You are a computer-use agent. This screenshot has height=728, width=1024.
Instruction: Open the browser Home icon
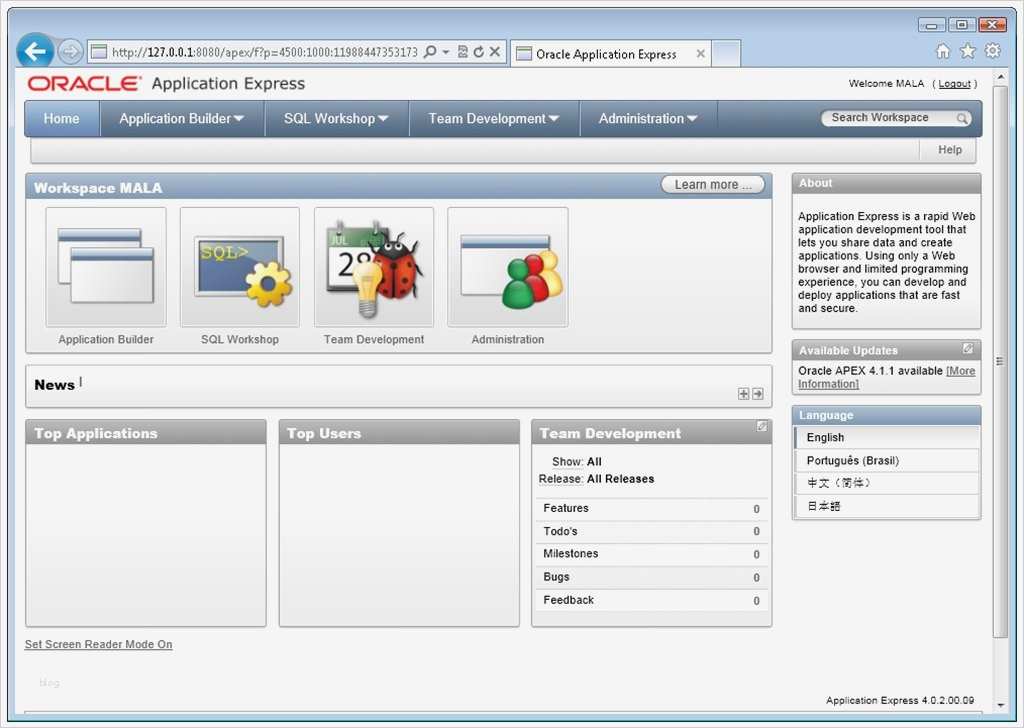coord(943,51)
